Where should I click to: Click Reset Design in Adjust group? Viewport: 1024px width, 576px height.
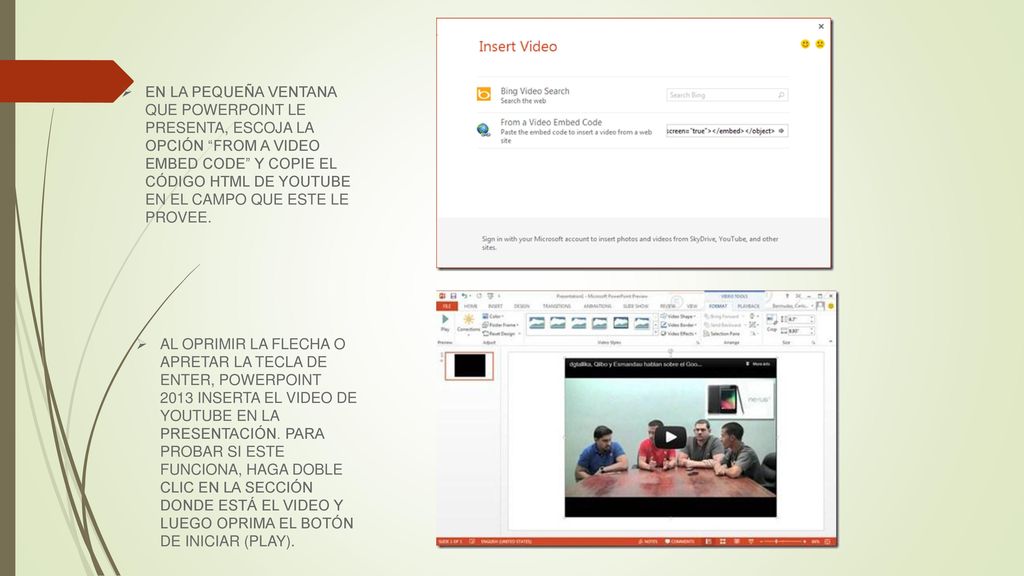coord(500,334)
